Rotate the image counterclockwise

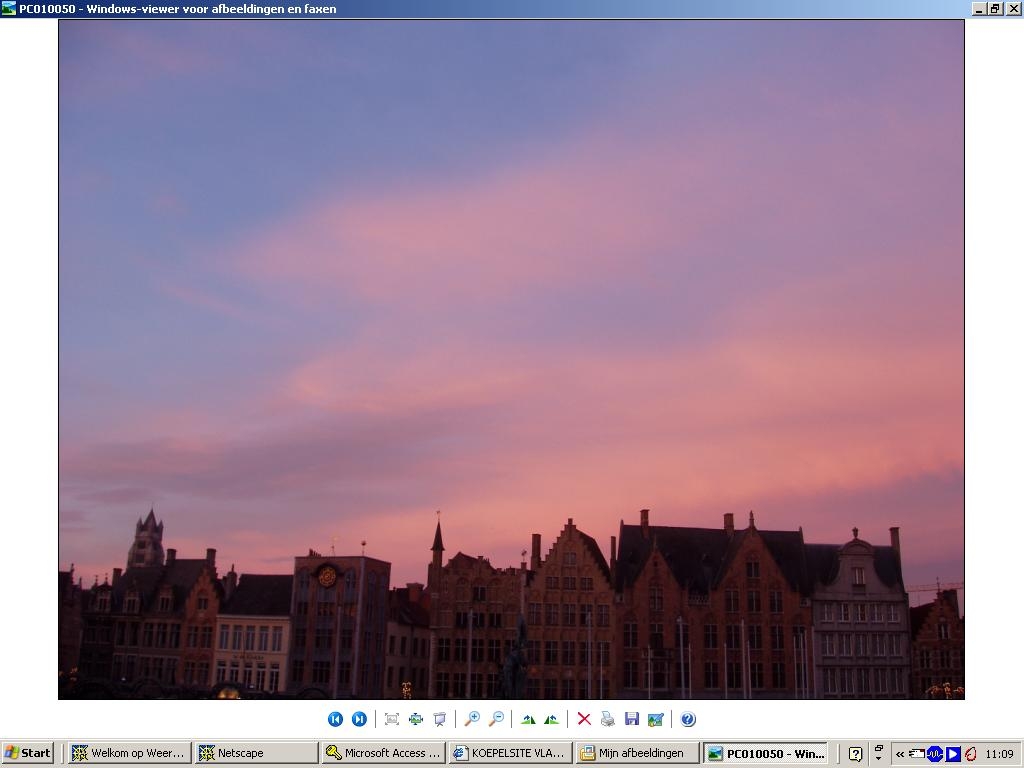(551, 719)
